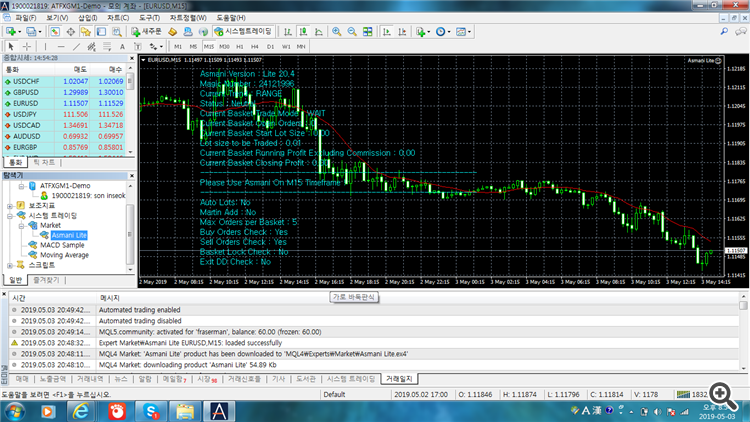
Task: Open the 도구(T) menu
Action: [149, 18]
